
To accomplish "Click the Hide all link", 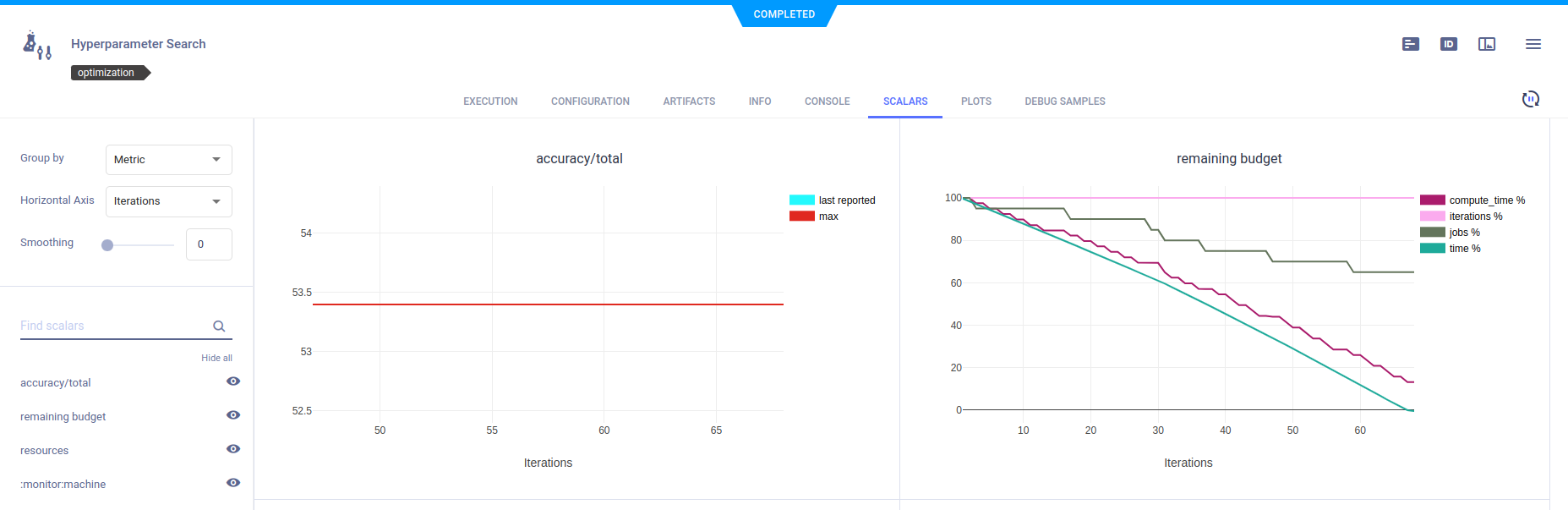I will pos(216,358).
